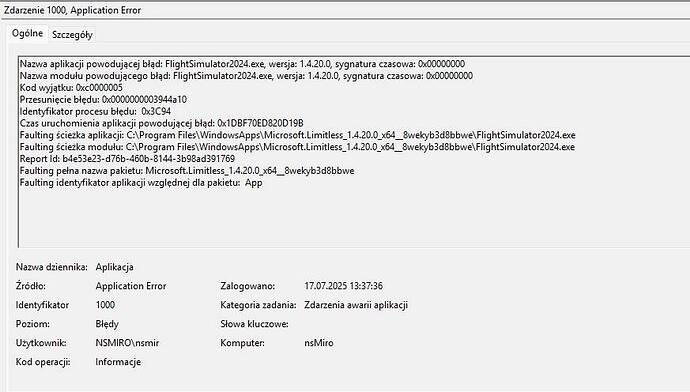
Task: Click the 'Poziom:' label
Action: pyautogui.click(x=33, y=324)
